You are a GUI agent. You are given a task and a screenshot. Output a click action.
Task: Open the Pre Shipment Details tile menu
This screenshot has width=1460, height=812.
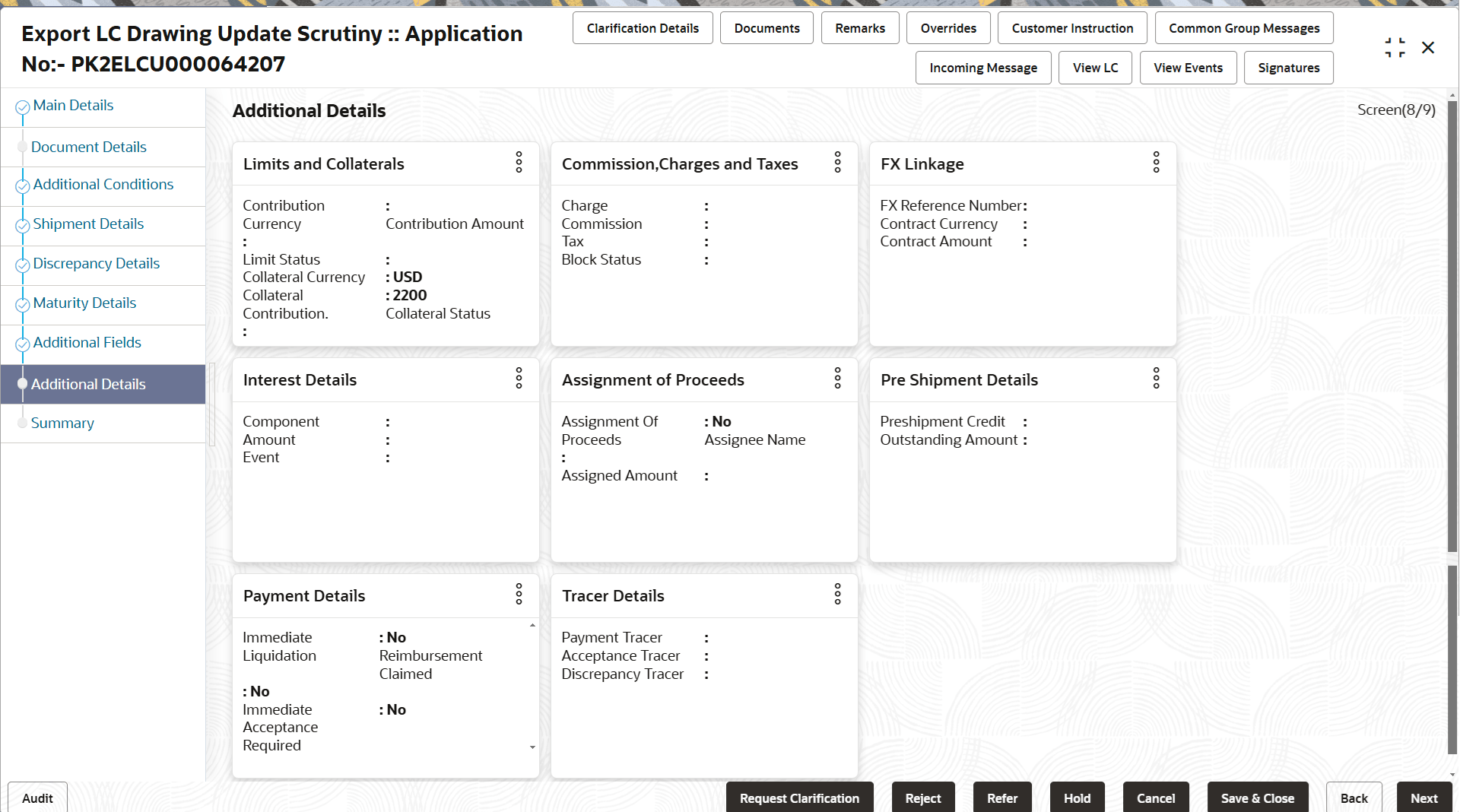[x=1156, y=379]
